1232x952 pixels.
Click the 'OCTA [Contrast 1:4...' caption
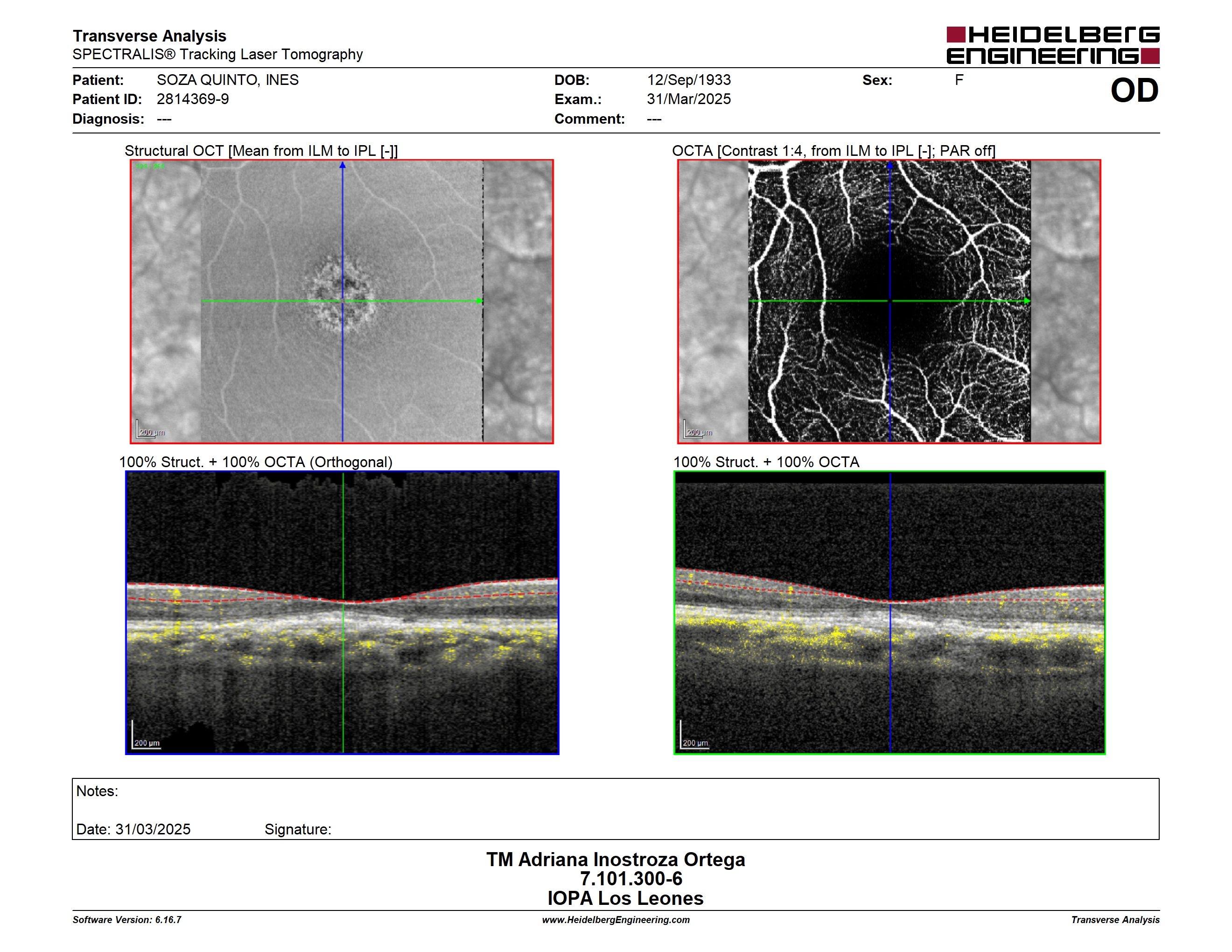834,151
